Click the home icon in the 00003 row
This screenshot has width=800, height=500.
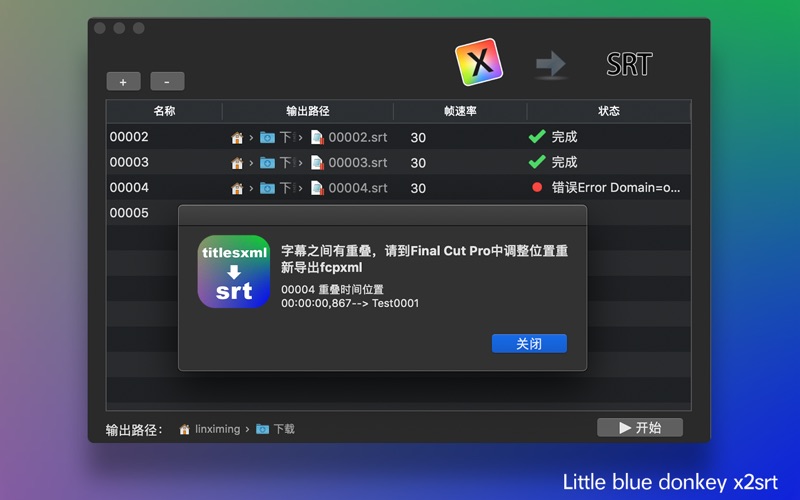point(237,163)
